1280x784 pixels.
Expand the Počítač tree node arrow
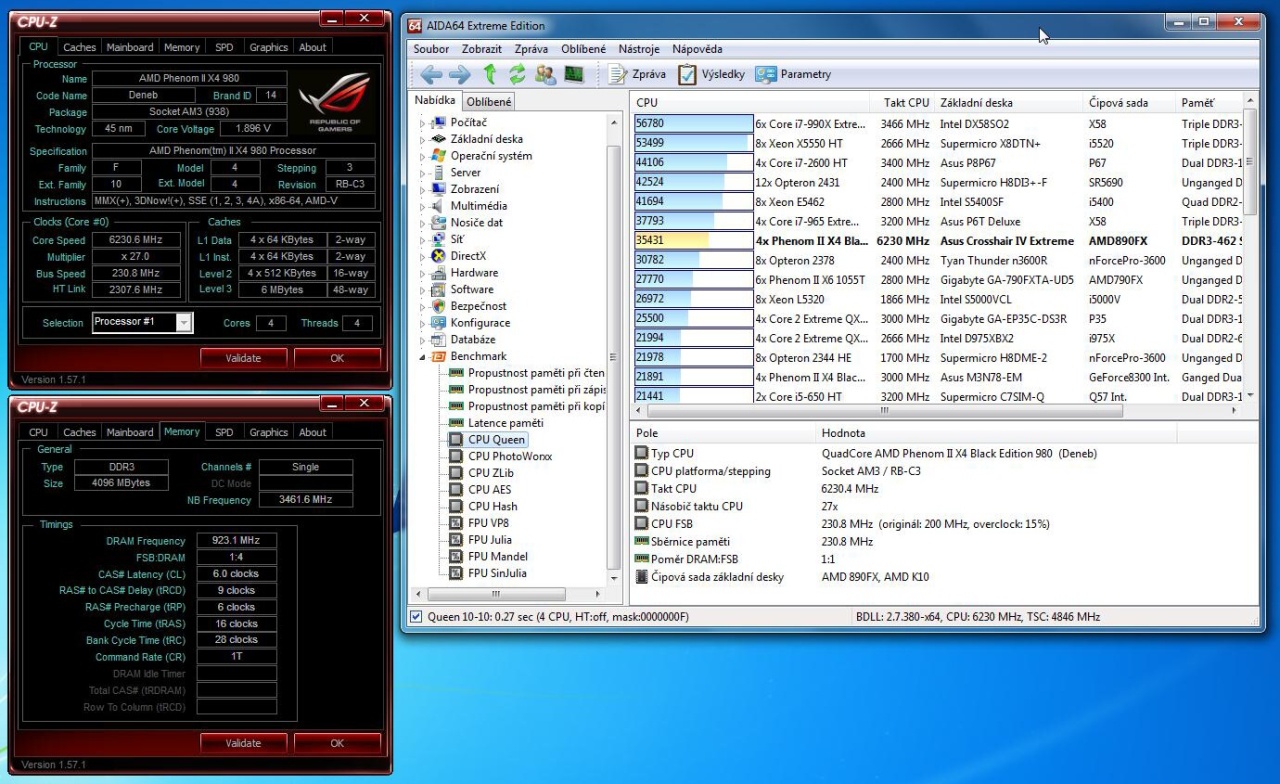pyautogui.click(x=422, y=123)
